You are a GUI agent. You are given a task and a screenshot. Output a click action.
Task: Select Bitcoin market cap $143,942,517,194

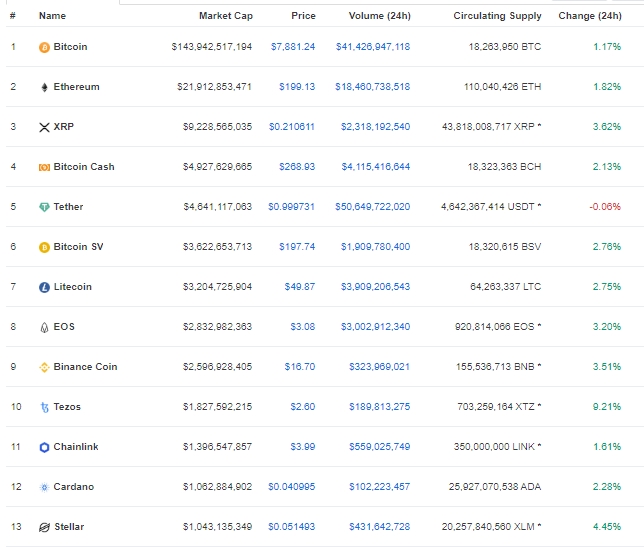click(212, 47)
